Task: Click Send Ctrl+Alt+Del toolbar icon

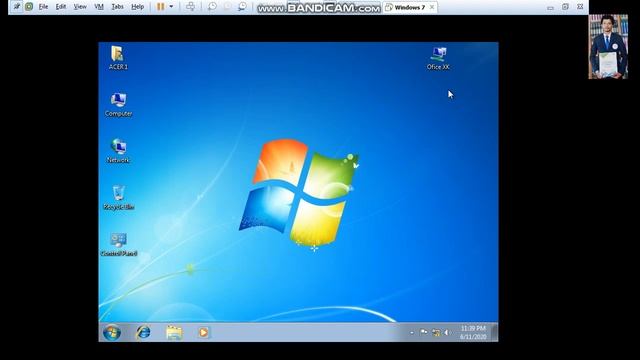Action: [190, 7]
